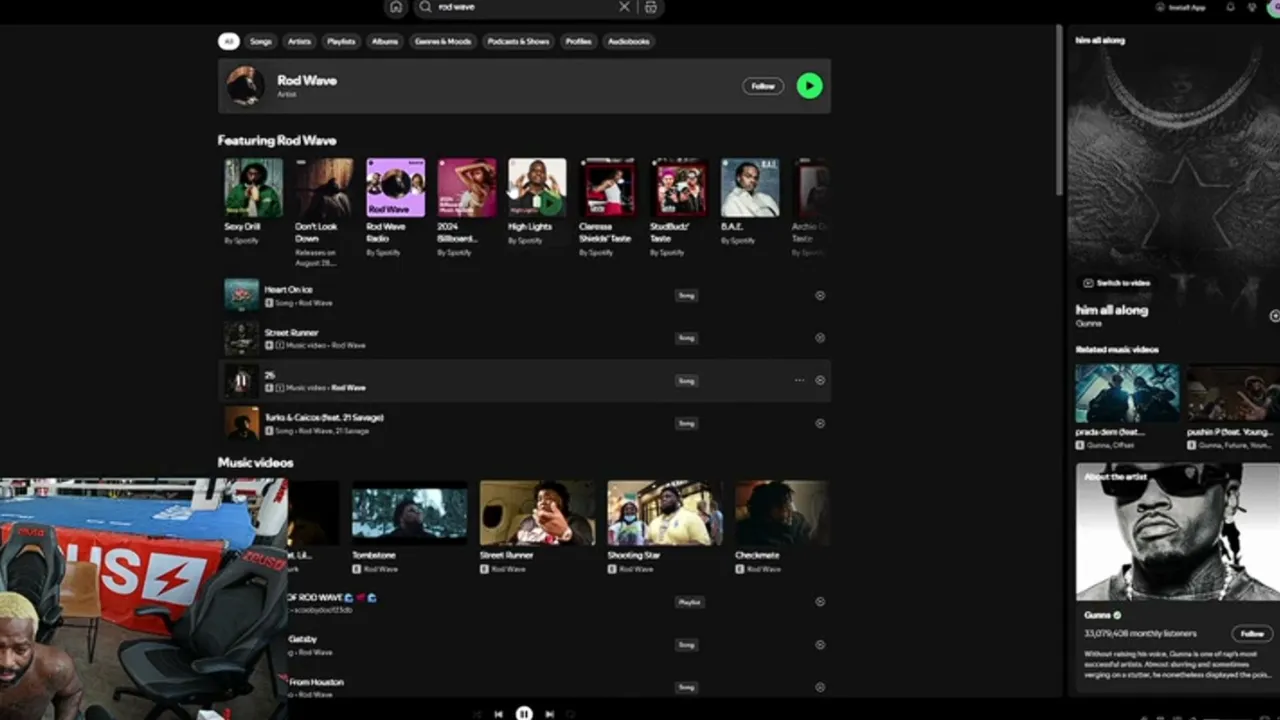This screenshot has width=1280, height=720.
Task: Switch to the Profiles filter
Action: (x=578, y=41)
